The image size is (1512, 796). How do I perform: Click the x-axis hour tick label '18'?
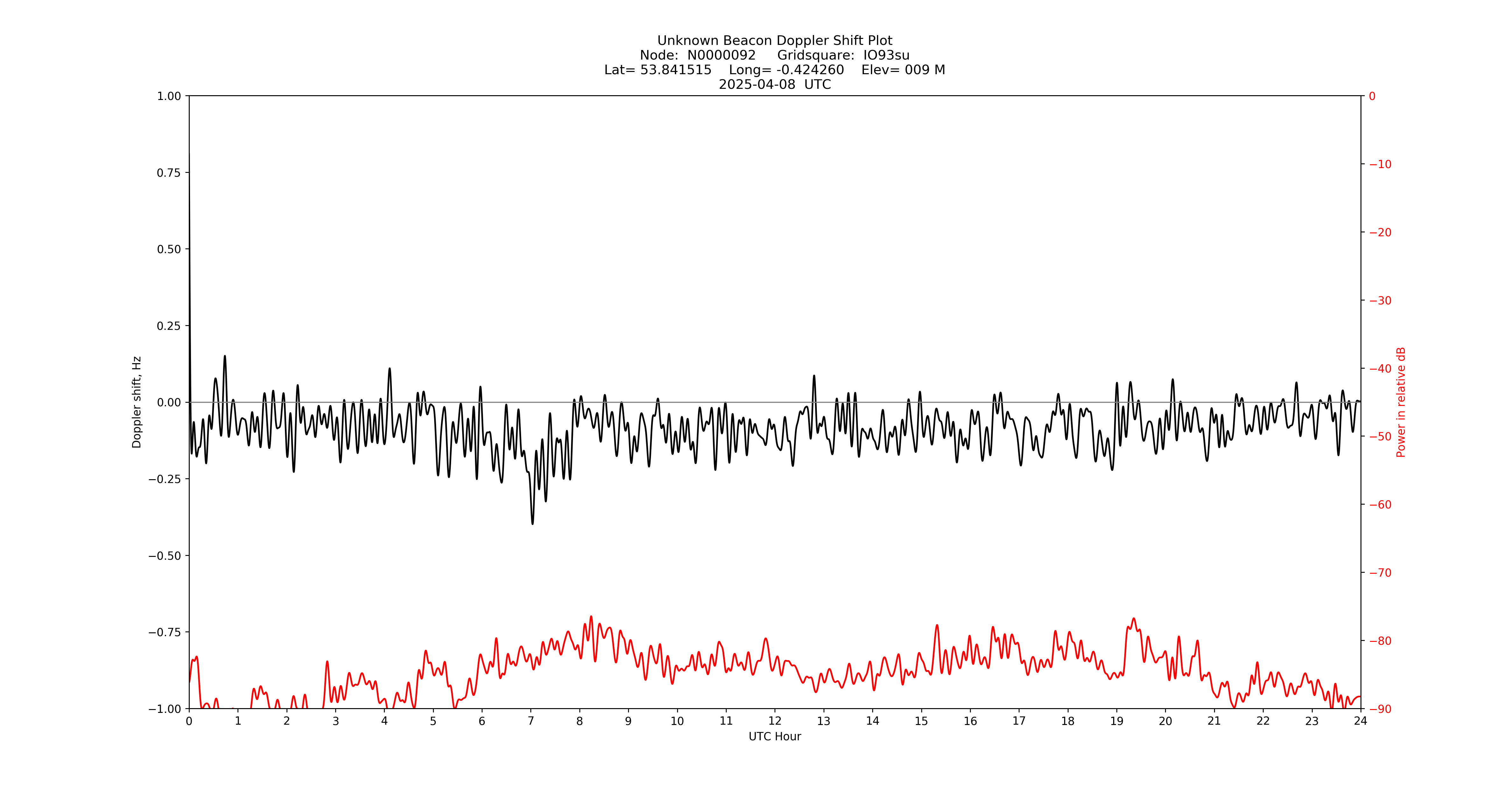click(x=1068, y=721)
